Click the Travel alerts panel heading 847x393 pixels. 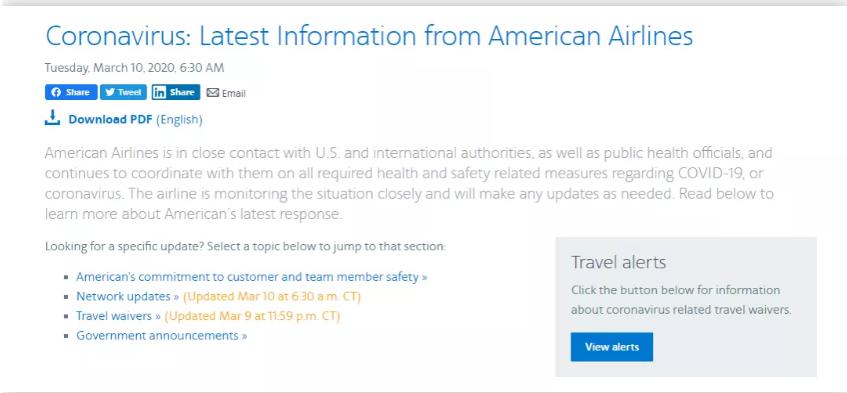[619, 262]
